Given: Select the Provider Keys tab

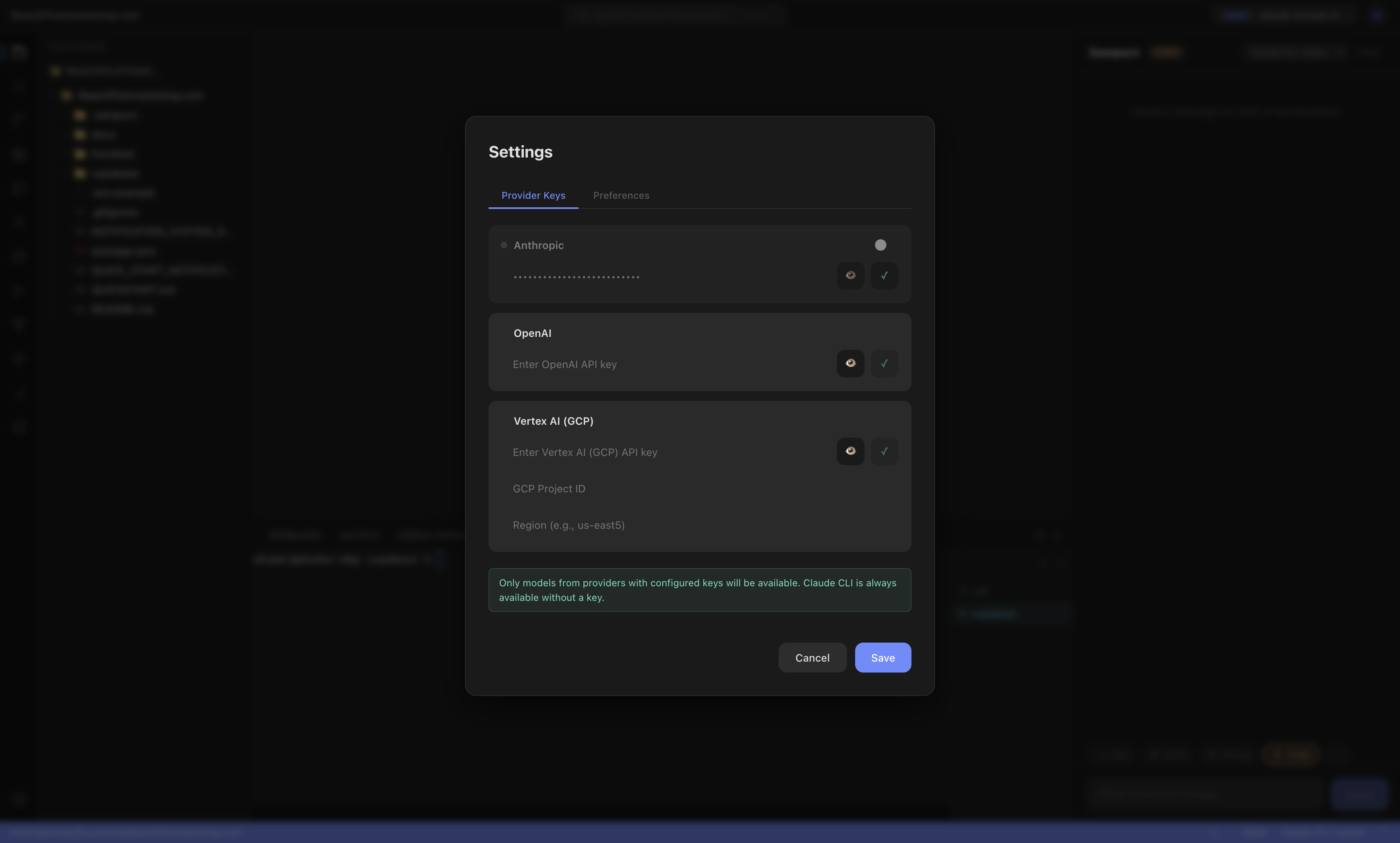Looking at the screenshot, I should pyautogui.click(x=533, y=196).
